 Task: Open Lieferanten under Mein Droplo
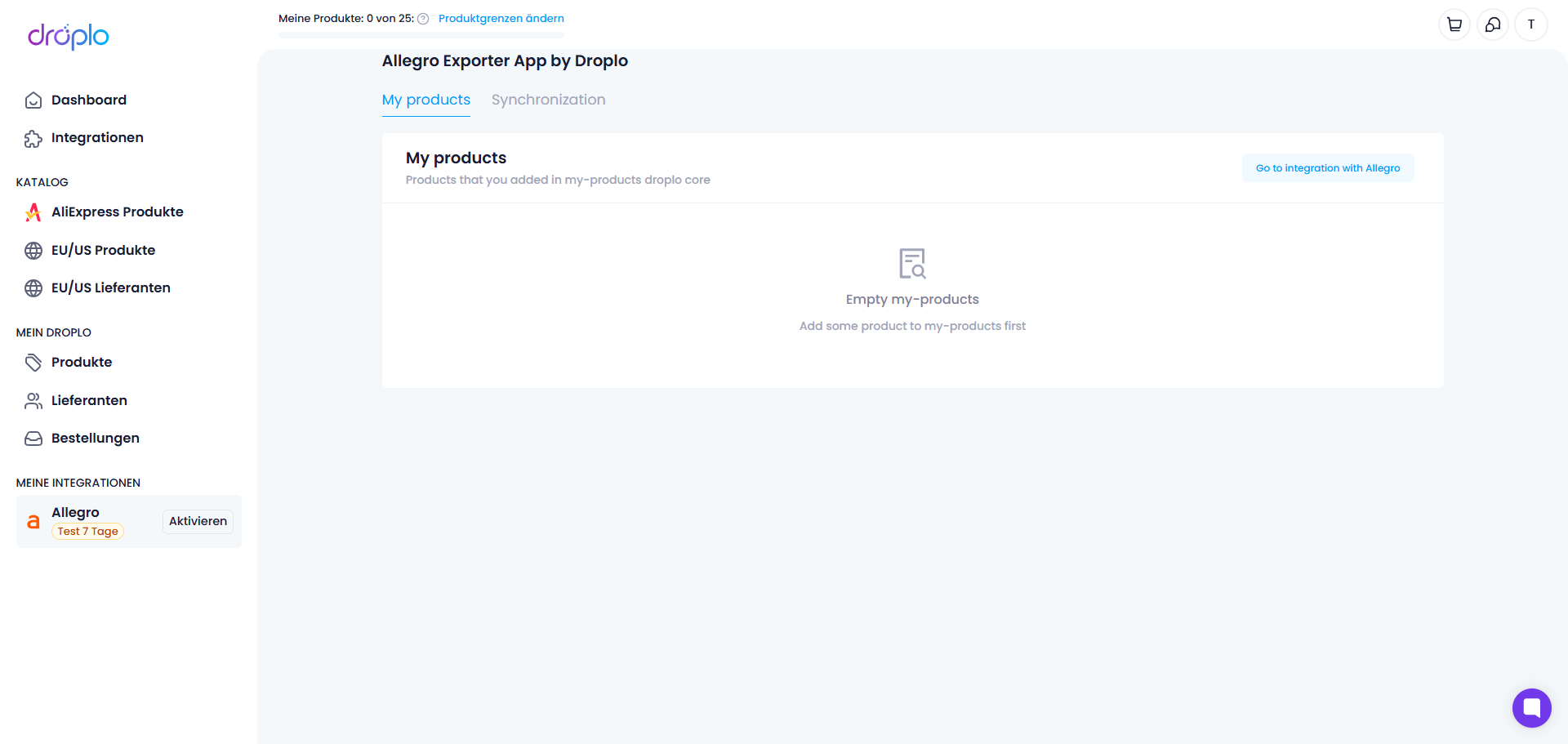[89, 400]
